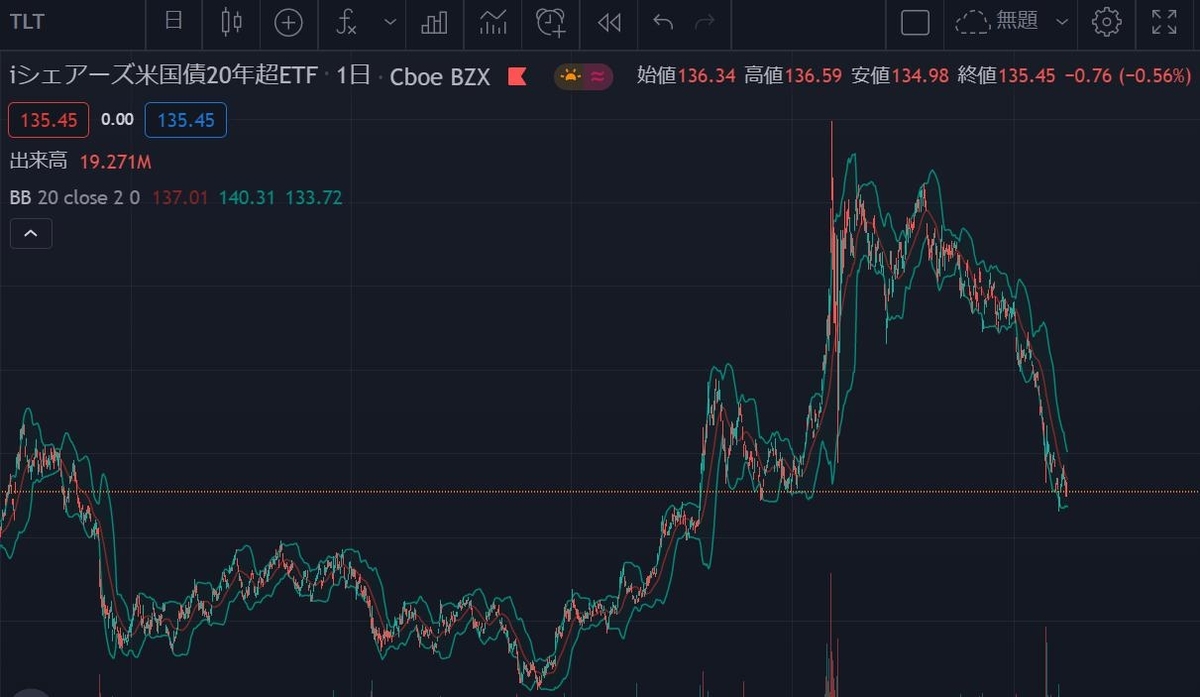Redo the last chart action
The height and width of the screenshot is (697, 1200).
(705, 21)
